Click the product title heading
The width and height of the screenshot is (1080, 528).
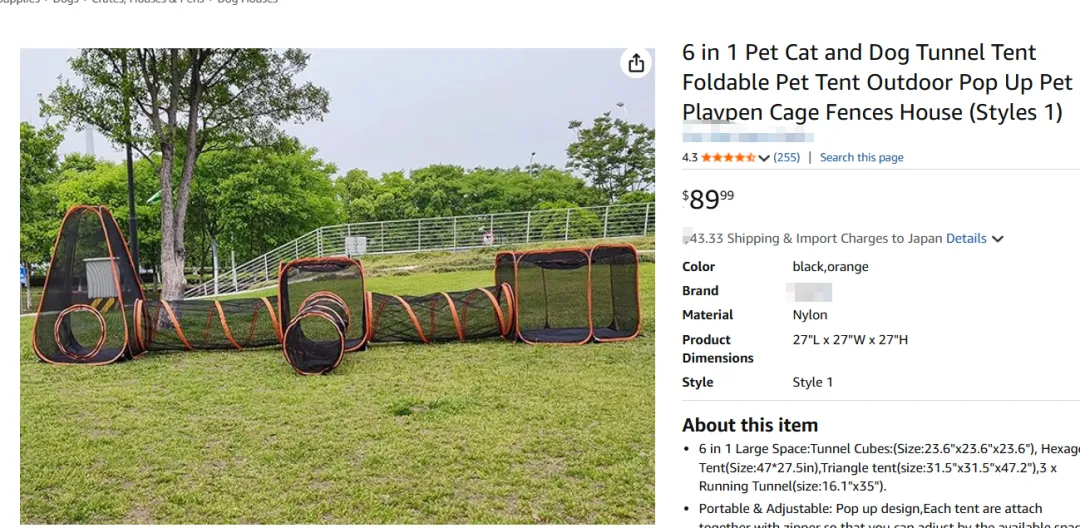click(877, 82)
